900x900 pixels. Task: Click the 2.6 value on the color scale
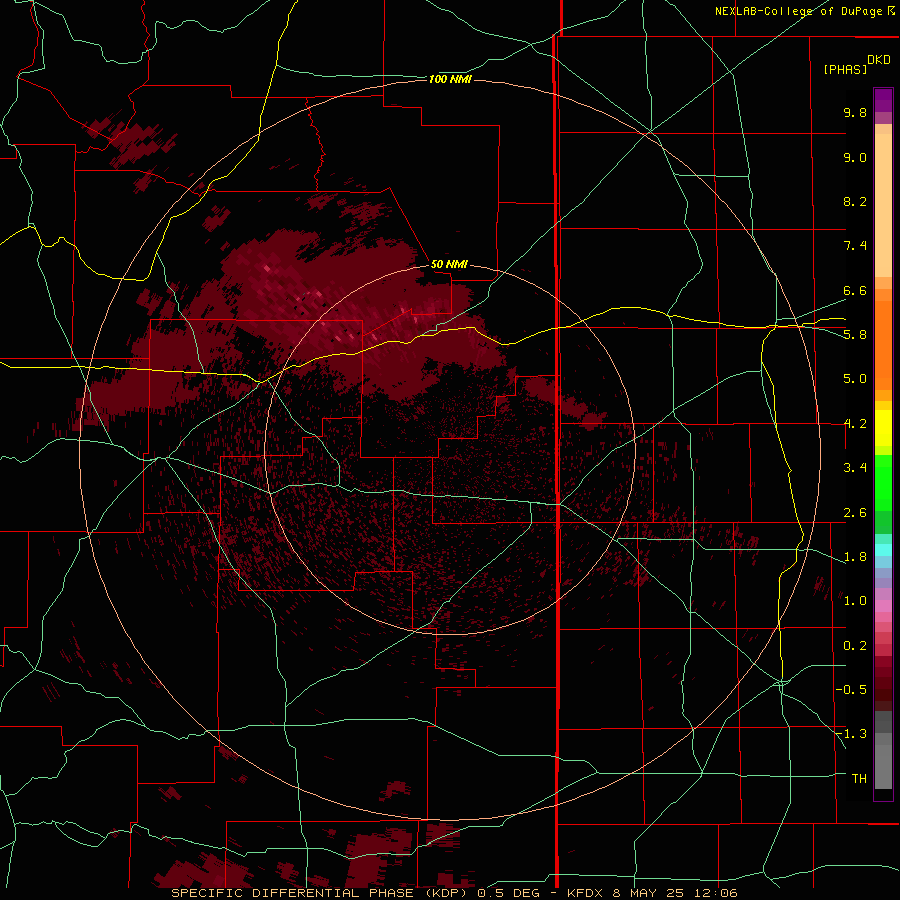click(855, 513)
